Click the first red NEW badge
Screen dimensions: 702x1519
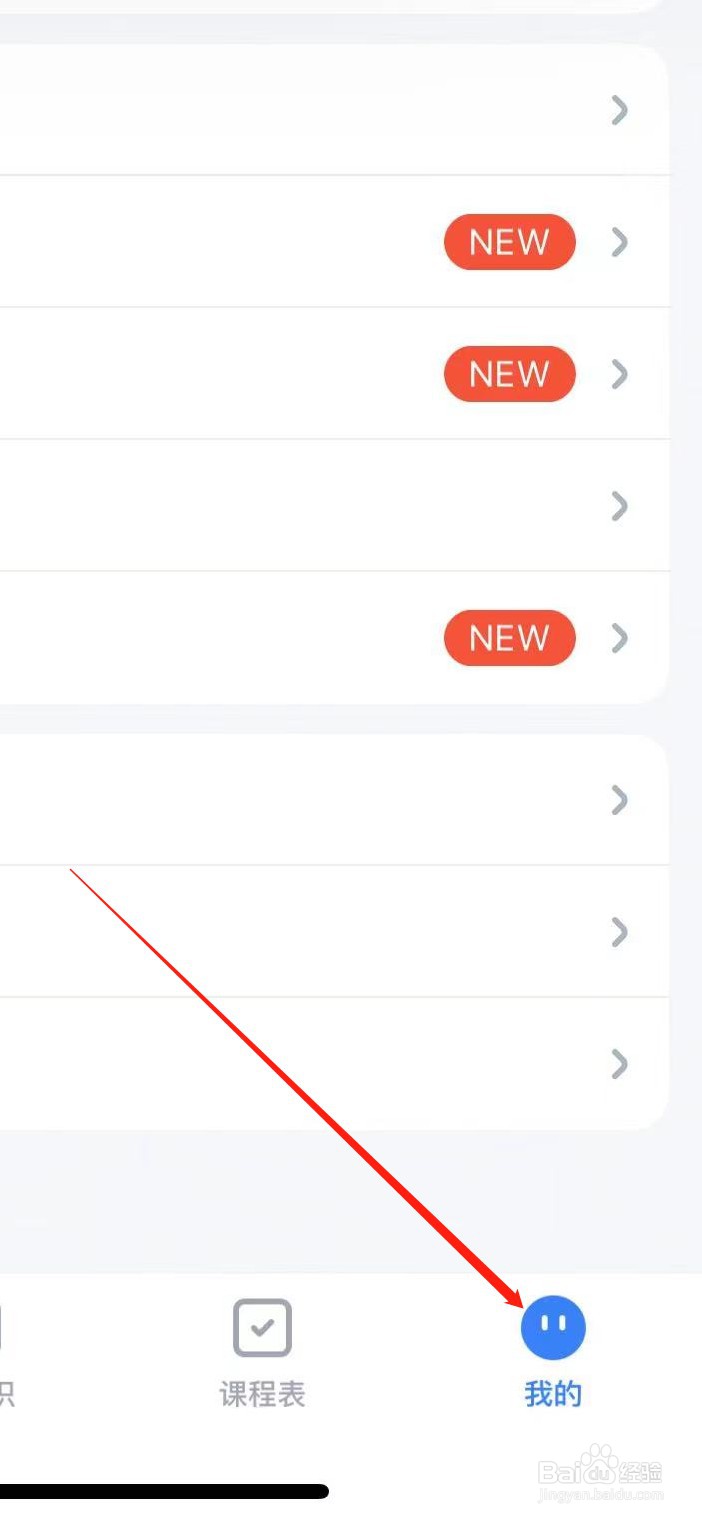point(510,242)
